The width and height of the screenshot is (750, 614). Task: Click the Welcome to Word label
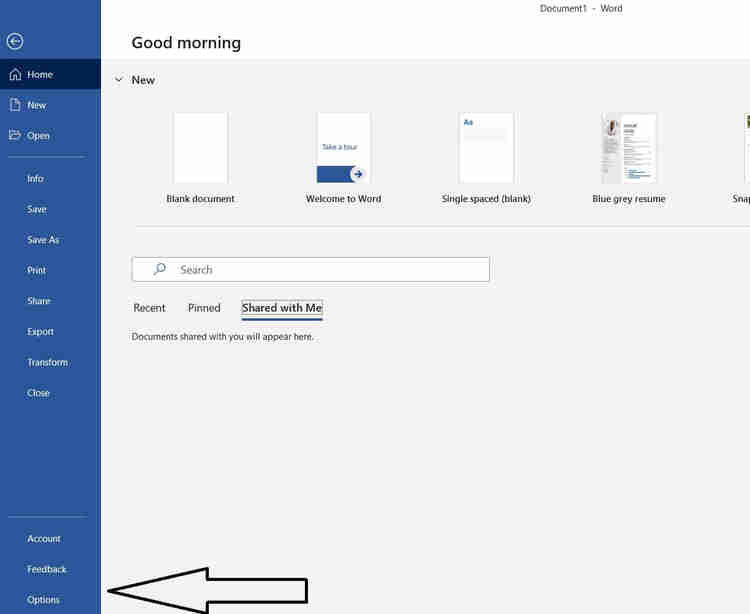[x=343, y=199]
